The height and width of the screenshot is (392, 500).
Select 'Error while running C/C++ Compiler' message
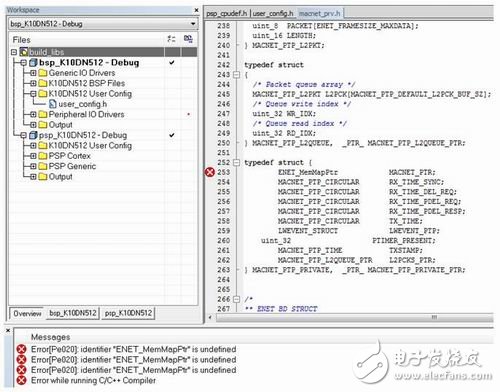click(x=93, y=380)
